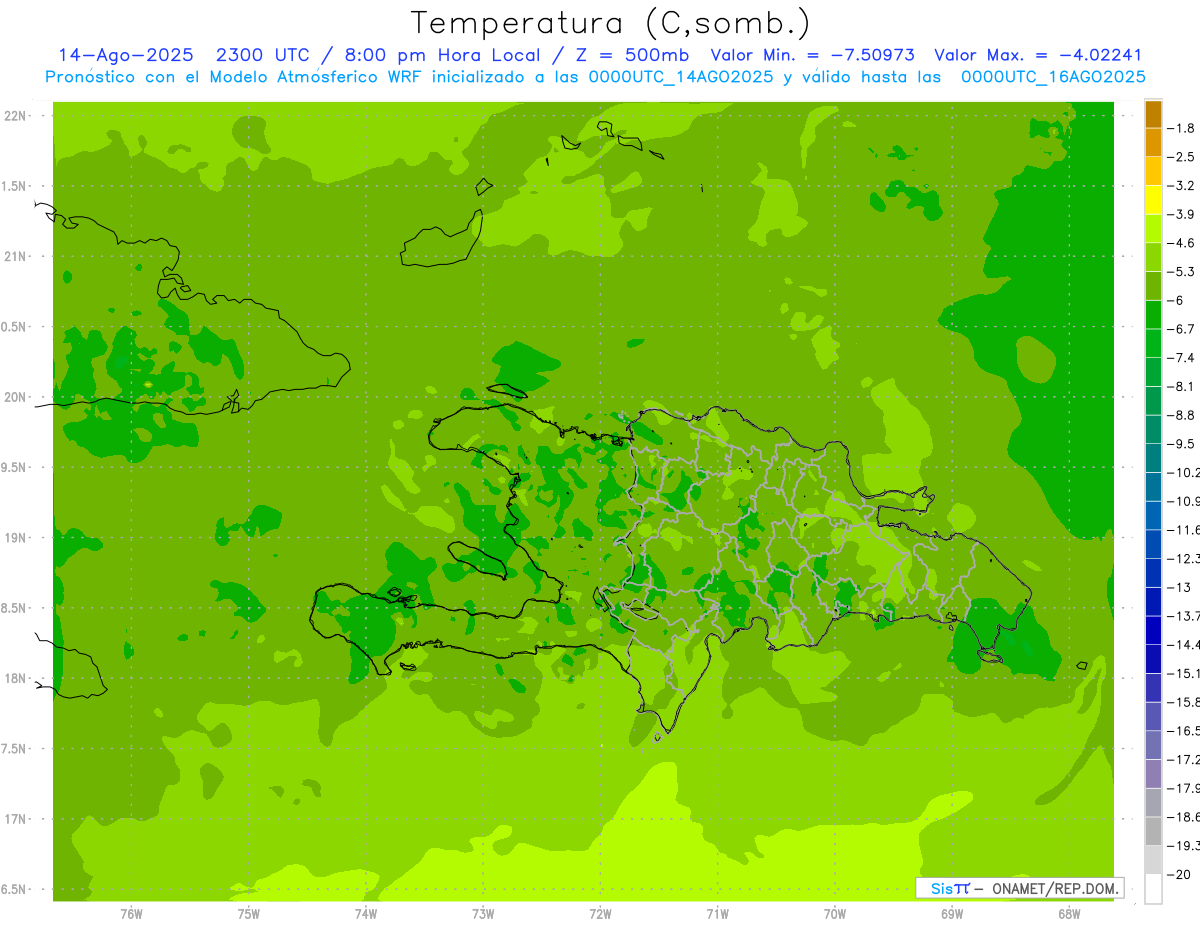Click the '19N' latitude axis label
The height and width of the screenshot is (927, 1200).
(15, 538)
